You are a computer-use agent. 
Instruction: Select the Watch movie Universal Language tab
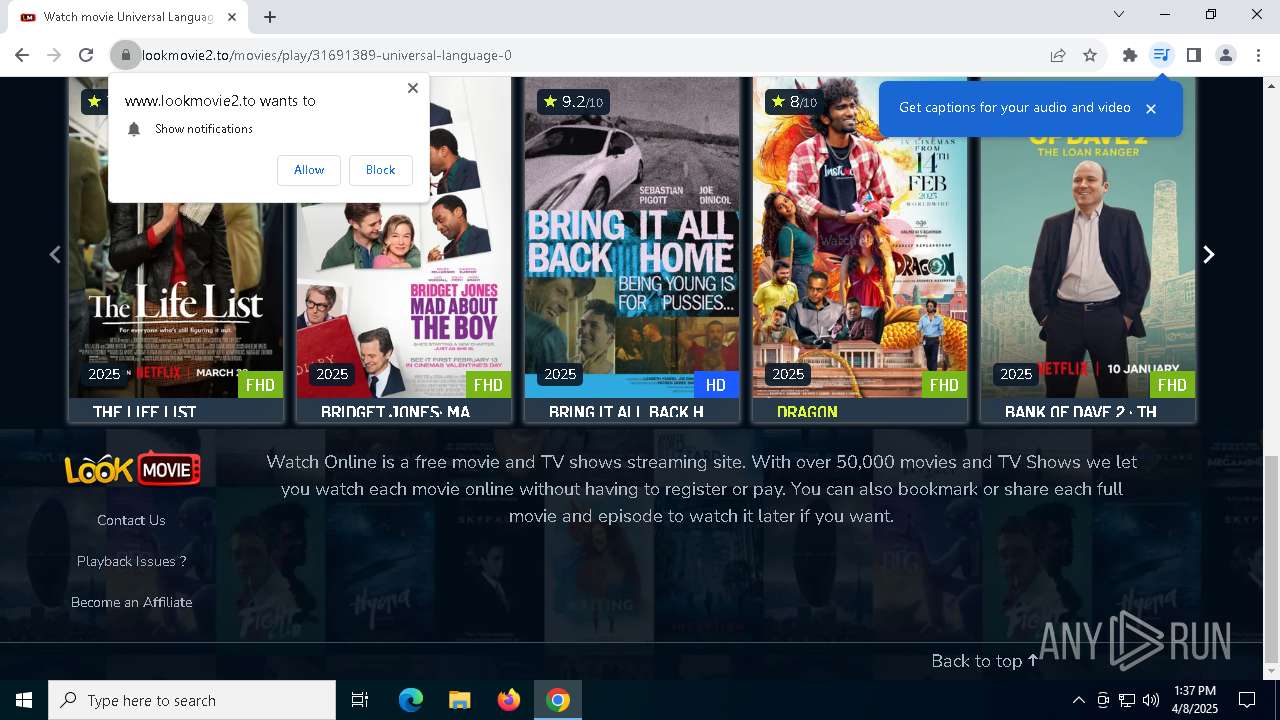pos(128,17)
